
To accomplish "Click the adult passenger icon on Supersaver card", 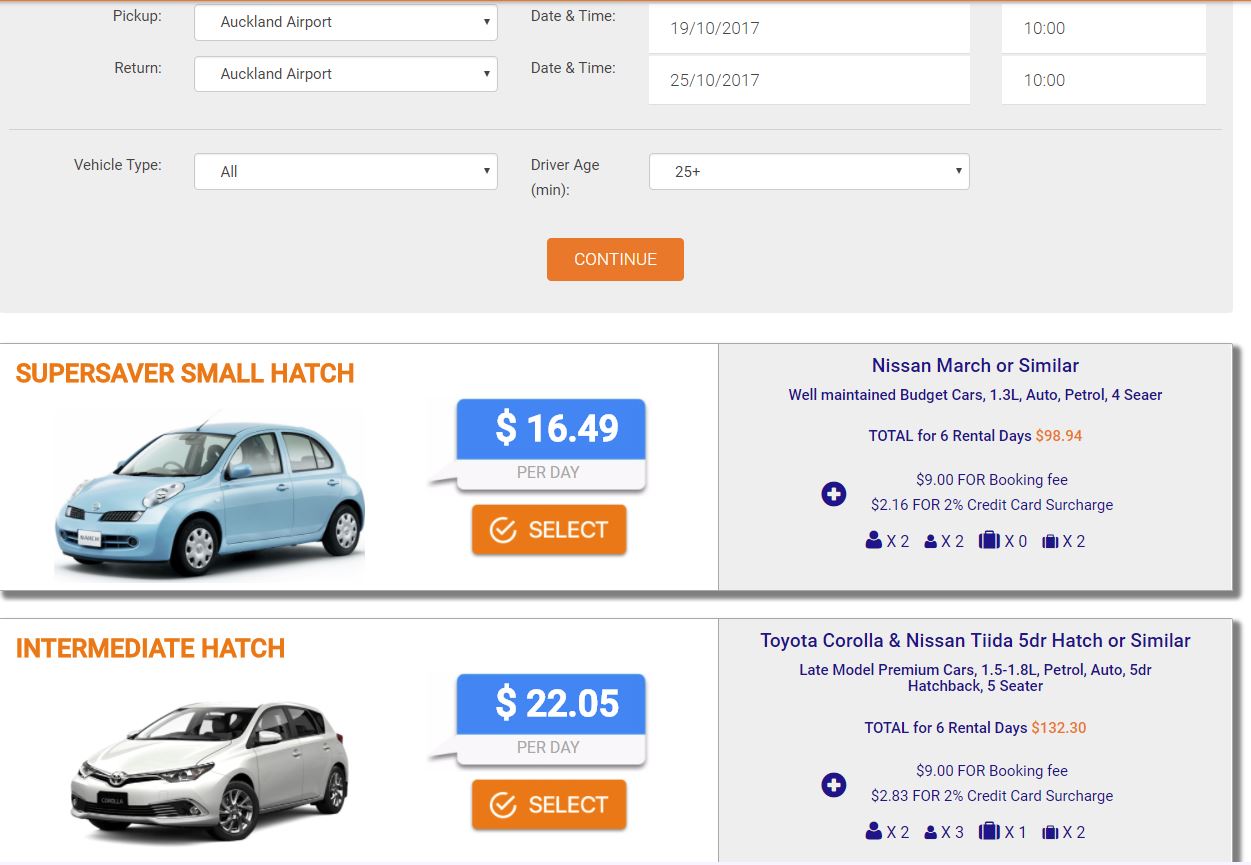I will (874, 540).
